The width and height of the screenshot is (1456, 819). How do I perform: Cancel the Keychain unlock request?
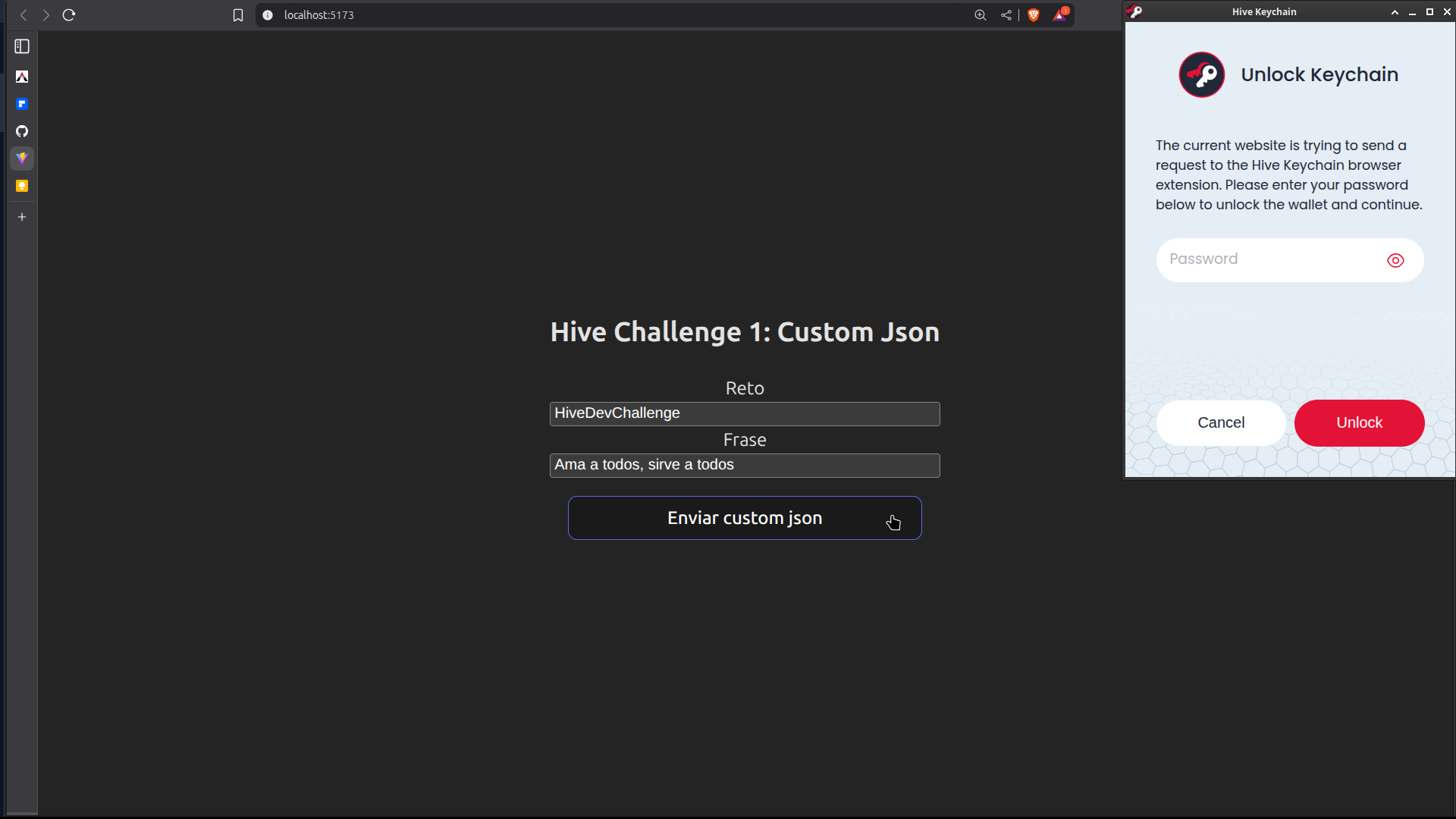pos(1221,423)
